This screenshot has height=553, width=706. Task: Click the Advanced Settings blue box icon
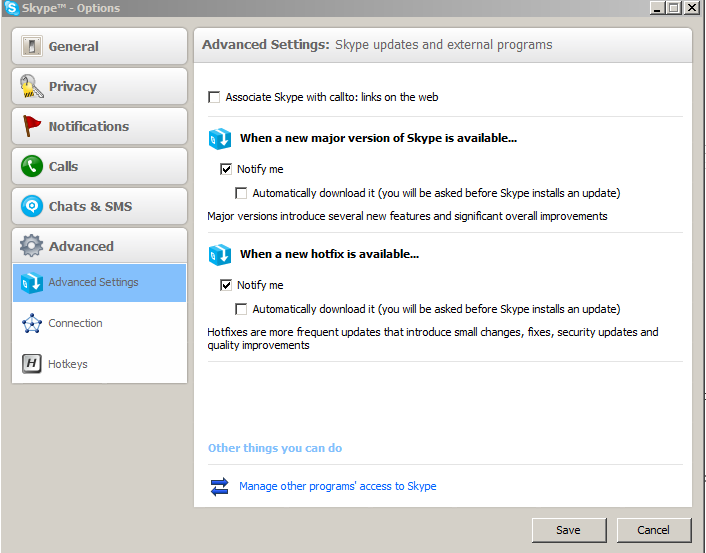(x=32, y=283)
